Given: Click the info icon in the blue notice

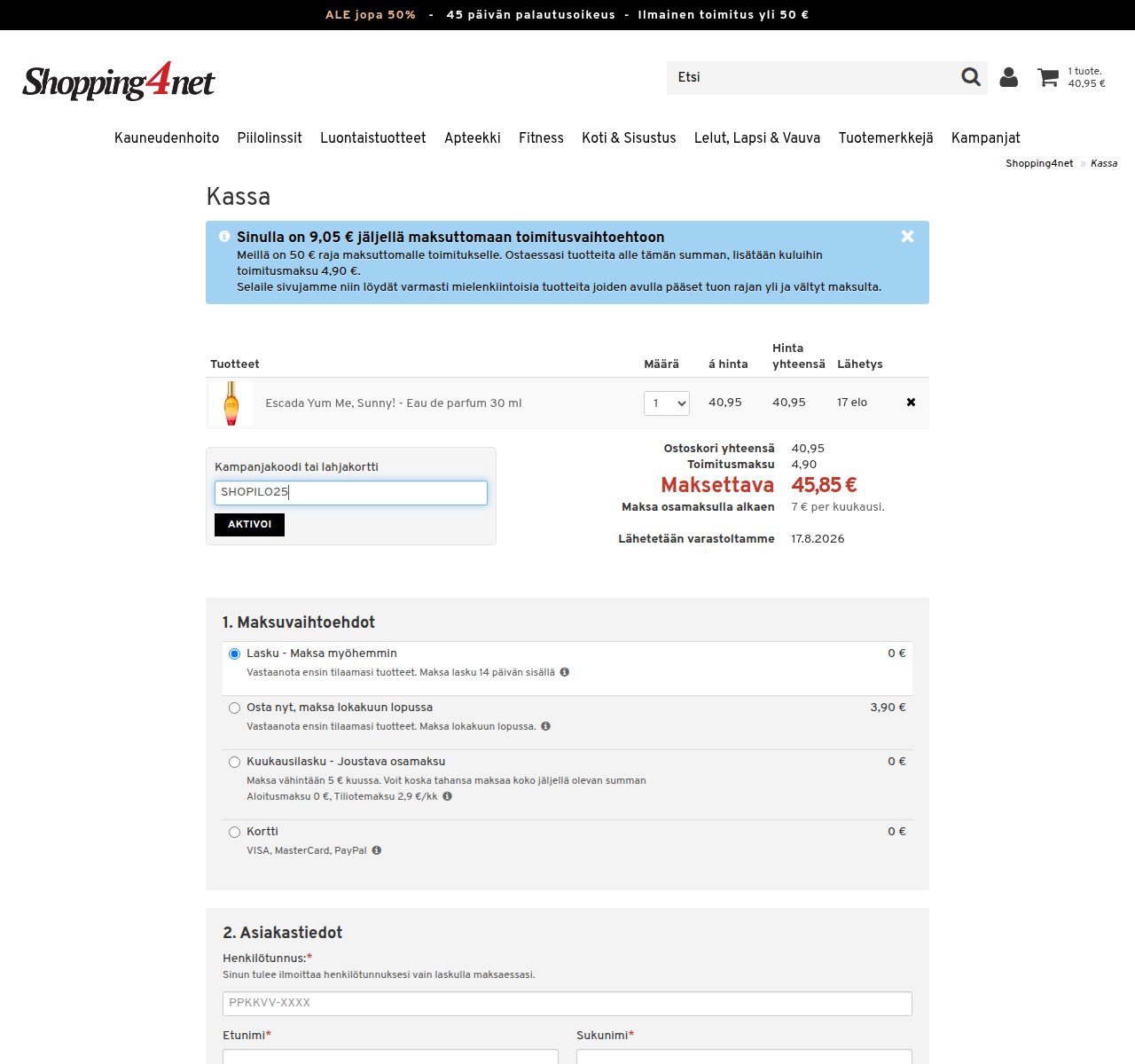Looking at the screenshot, I should (224, 237).
